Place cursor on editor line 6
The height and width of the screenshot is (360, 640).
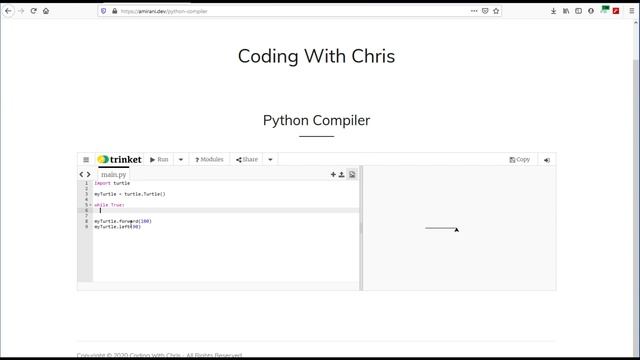(227, 210)
